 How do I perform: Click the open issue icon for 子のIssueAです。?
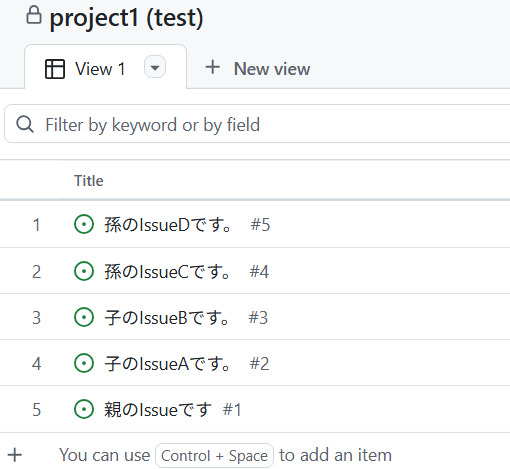[x=84, y=363]
